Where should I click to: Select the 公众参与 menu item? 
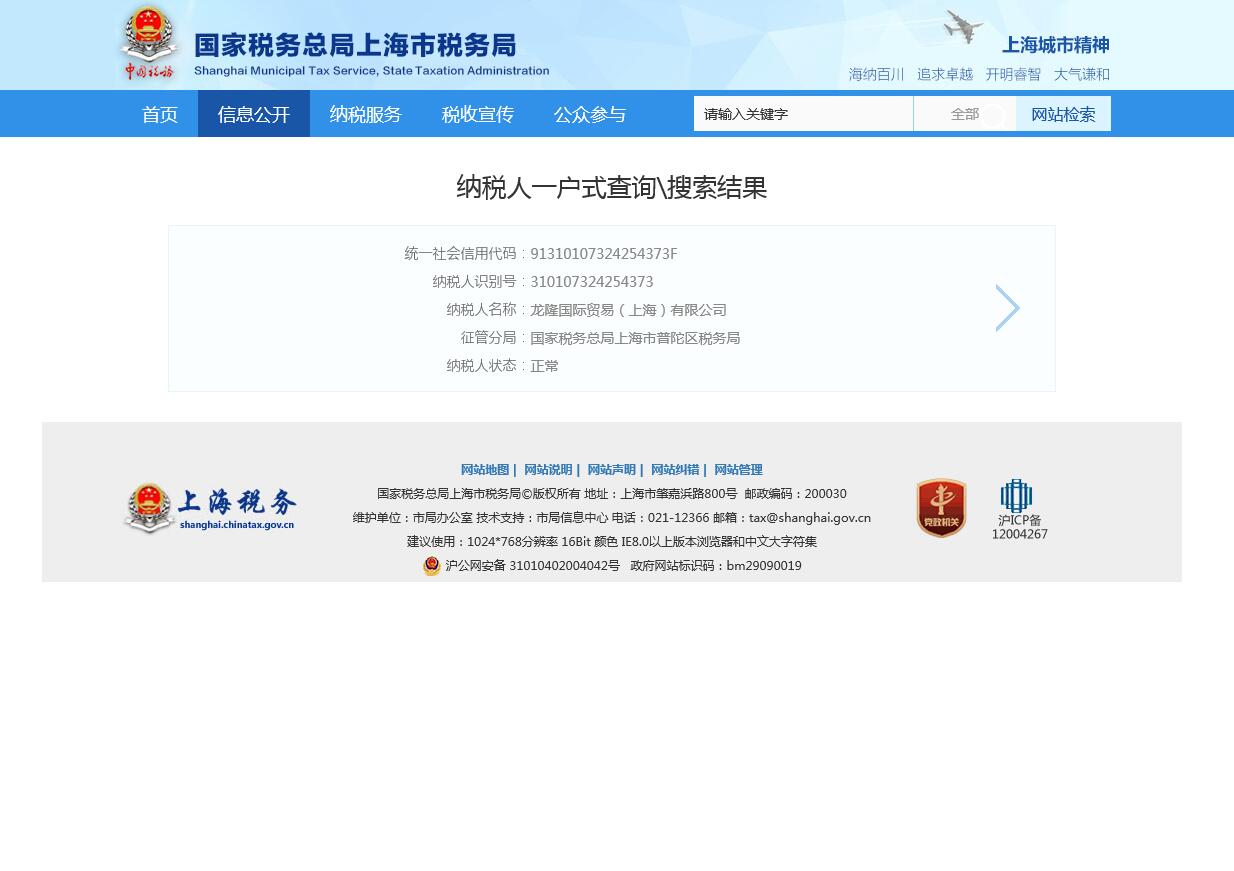(x=590, y=114)
